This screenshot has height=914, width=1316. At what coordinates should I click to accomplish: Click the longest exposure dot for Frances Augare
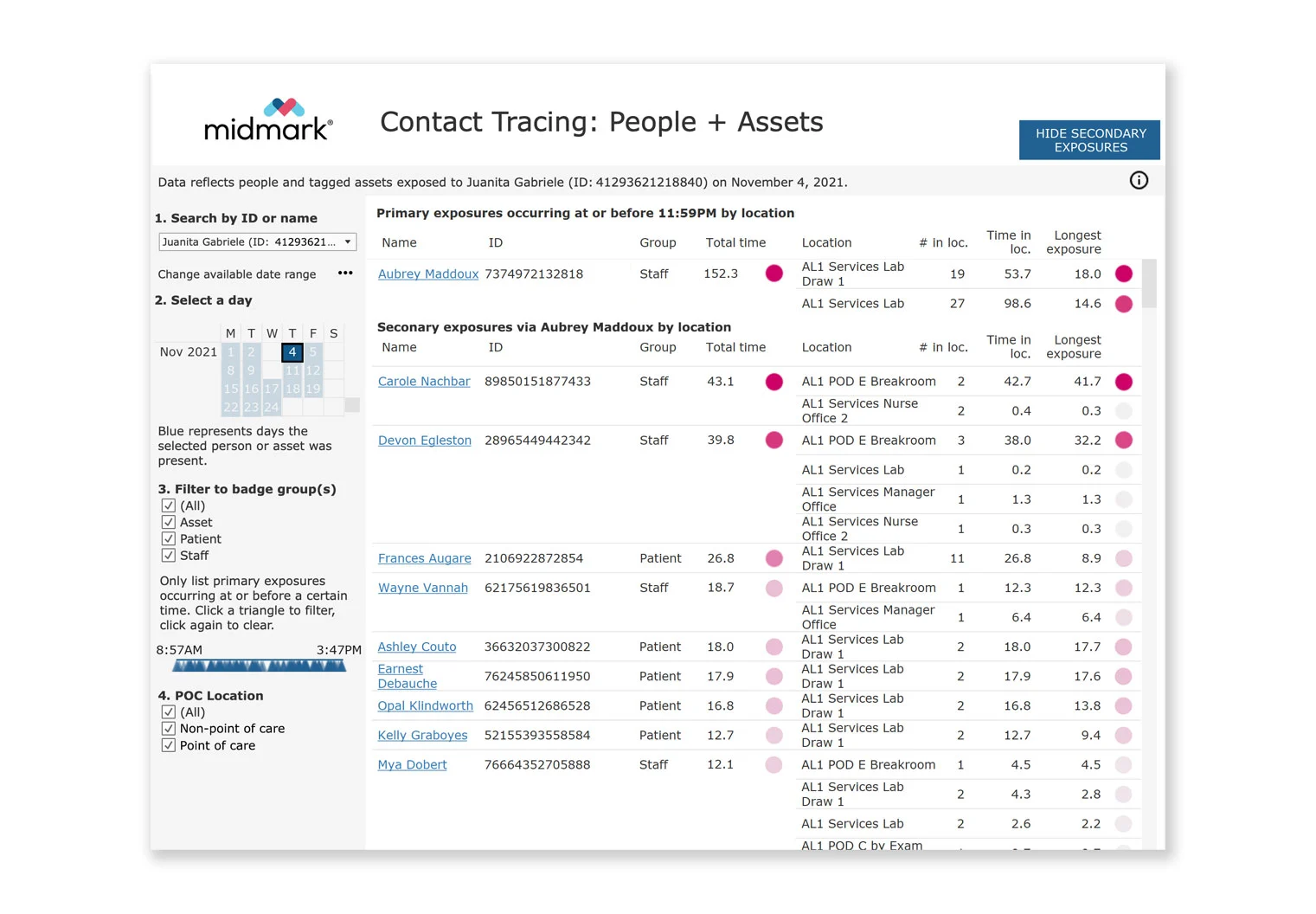coord(1123,557)
